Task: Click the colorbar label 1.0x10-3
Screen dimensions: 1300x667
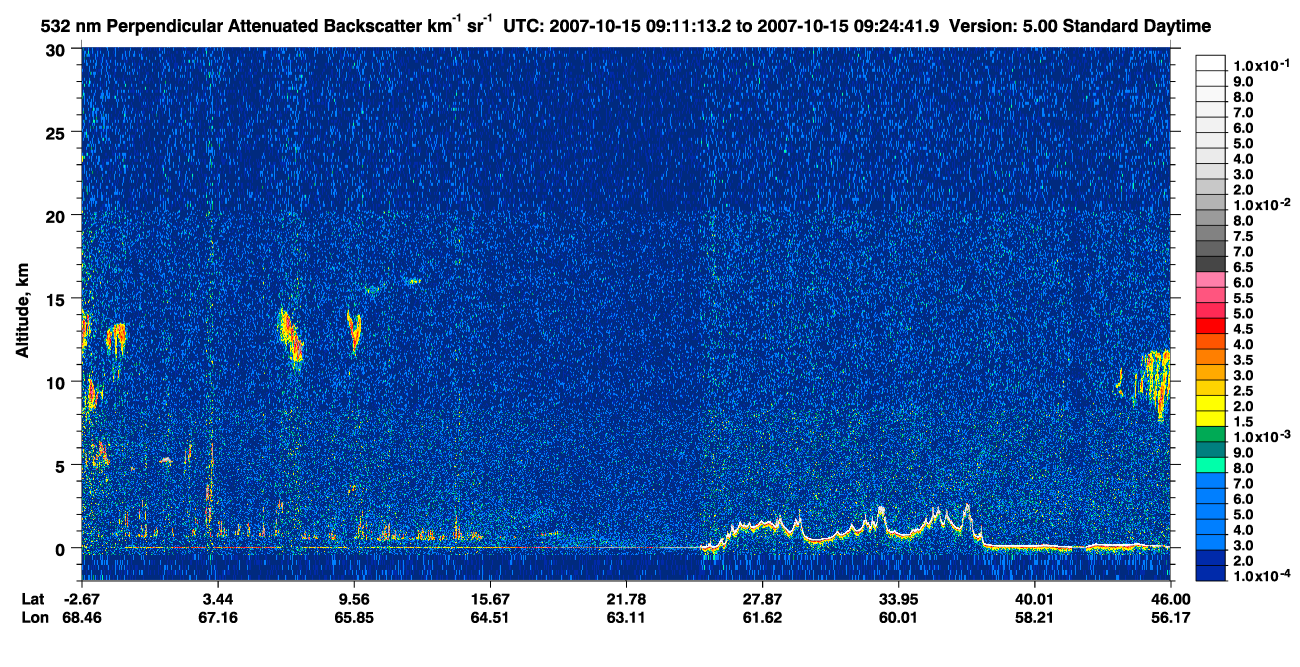Action: pos(1264,435)
